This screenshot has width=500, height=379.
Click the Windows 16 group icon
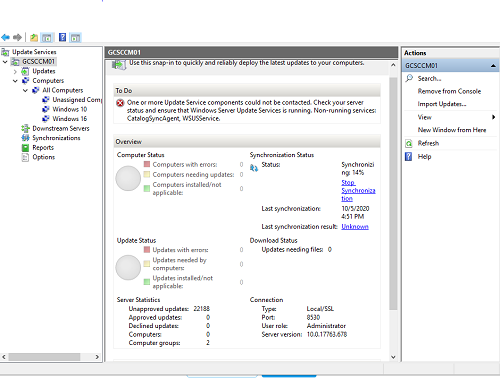(x=46, y=119)
